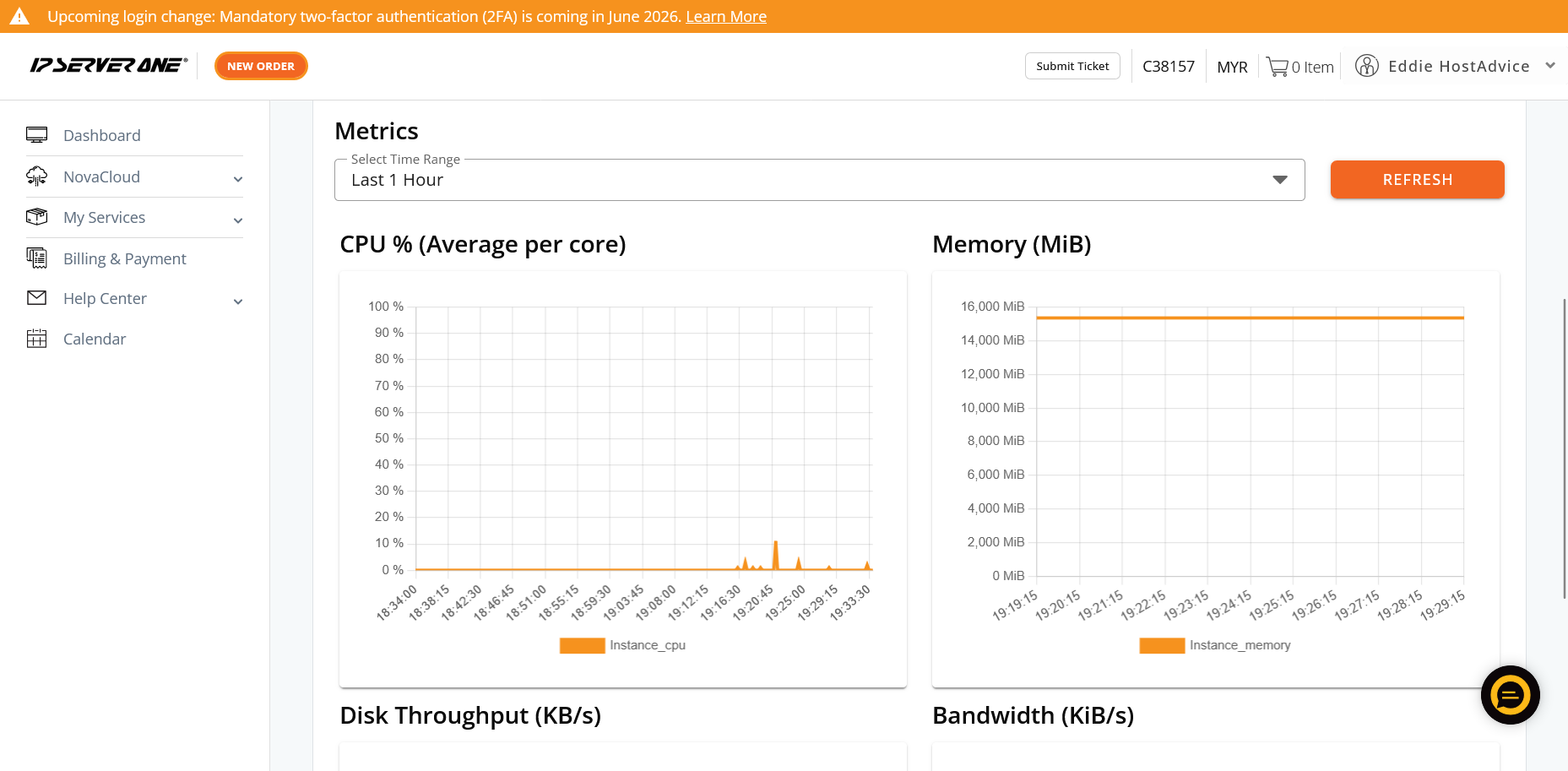The width and height of the screenshot is (1568, 771).
Task: Open Help Center in sidebar
Action: (105, 298)
